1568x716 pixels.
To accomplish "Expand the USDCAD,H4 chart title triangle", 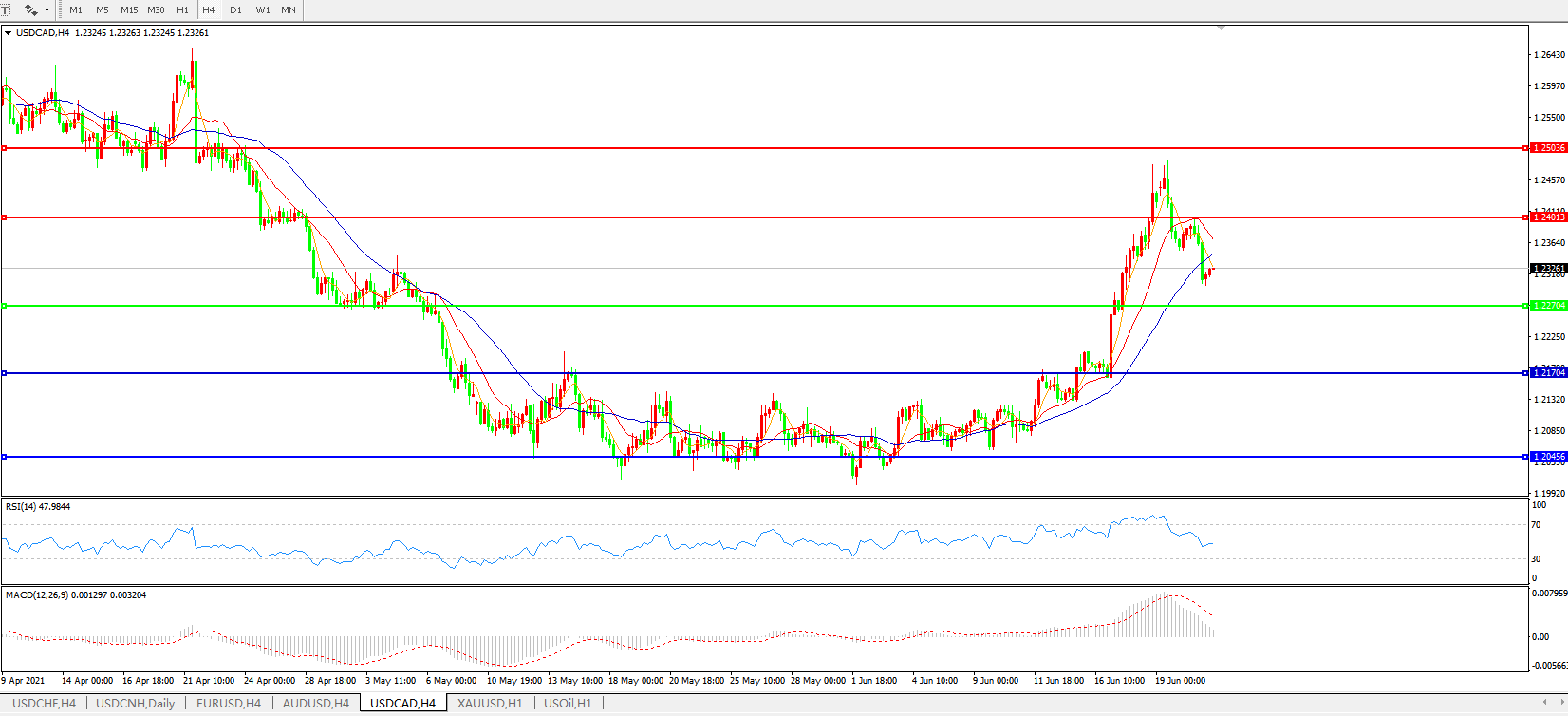I will (x=9, y=33).
